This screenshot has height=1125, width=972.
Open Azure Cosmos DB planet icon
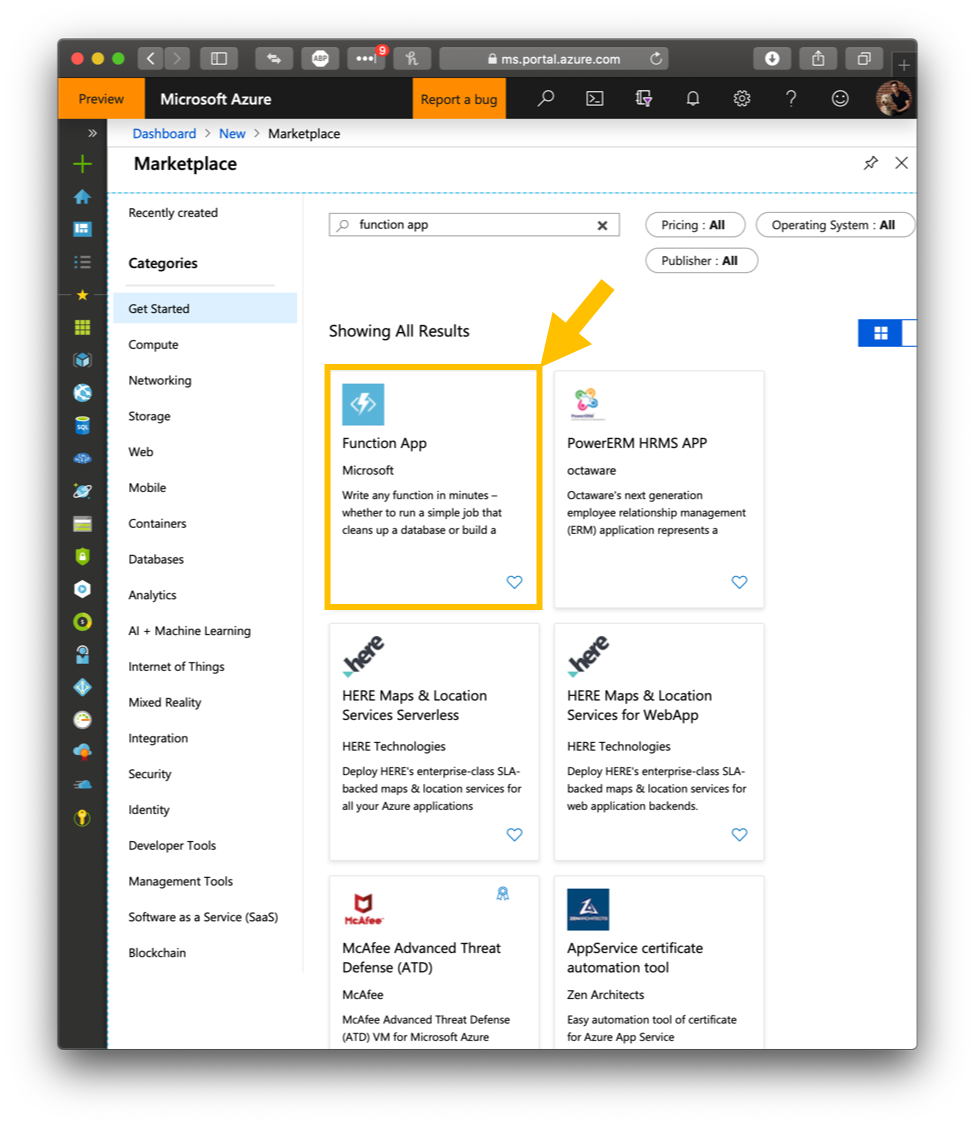[82, 491]
